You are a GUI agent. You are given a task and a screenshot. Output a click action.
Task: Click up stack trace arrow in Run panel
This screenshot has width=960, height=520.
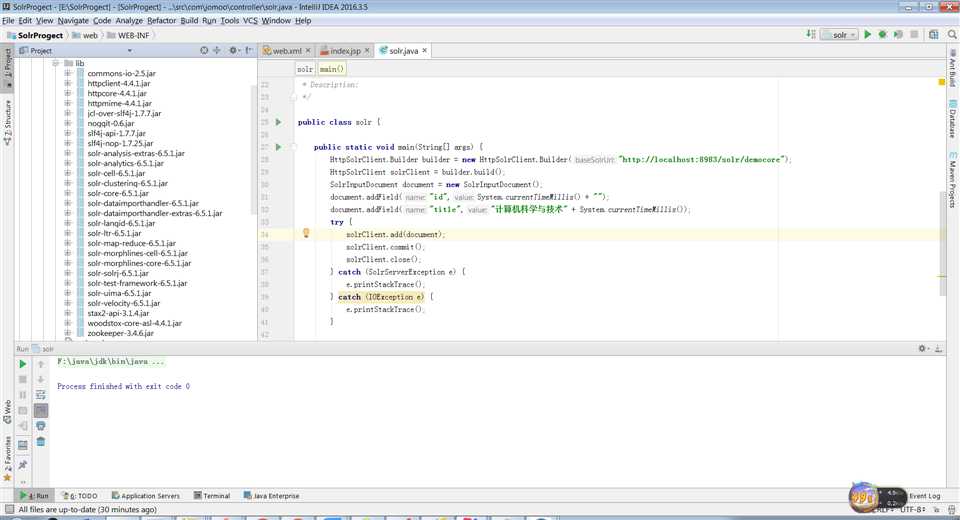(x=40, y=364)
